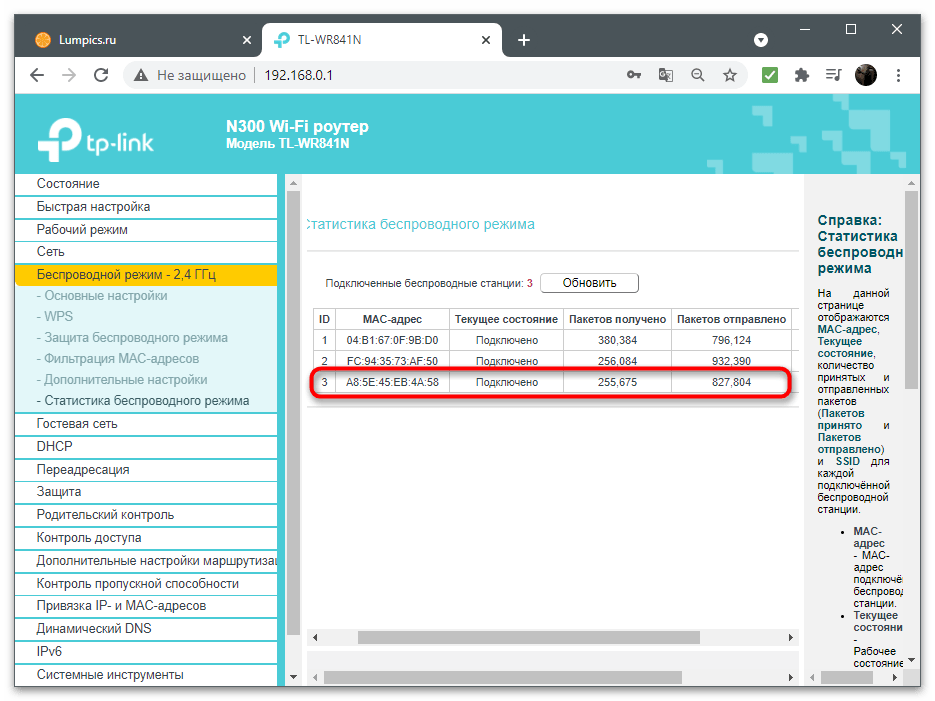Open the Chrome three-dot menu
935x701 pixels.
pyautogui.click(x=898, y=75)
